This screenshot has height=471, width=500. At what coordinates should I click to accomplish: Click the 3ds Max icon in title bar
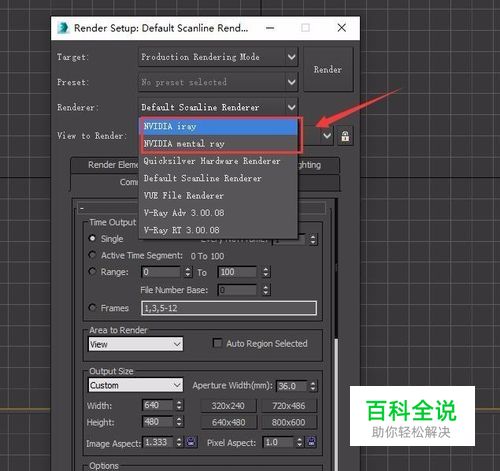coord(63,28)
